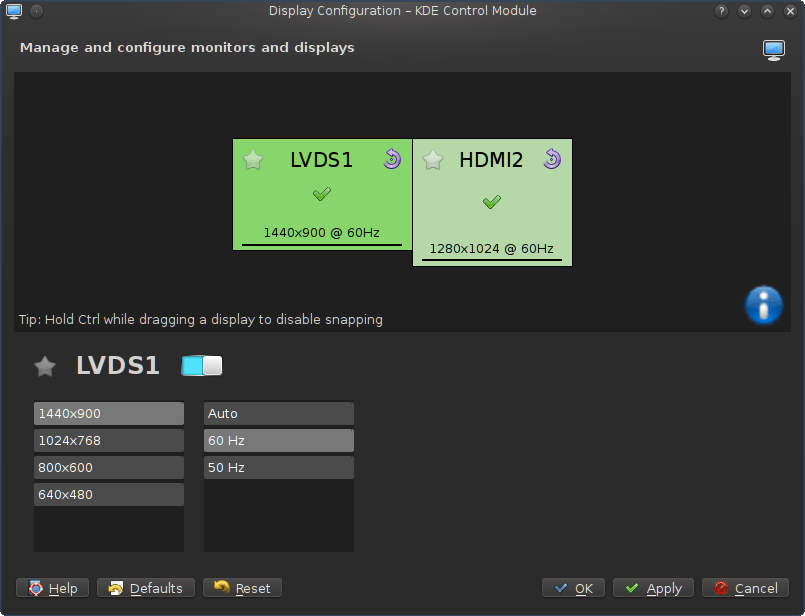
Task: Toggle the enabled checkmark on the HDMI2 preview
Action: pyautogui.click(x=492, y=202)
